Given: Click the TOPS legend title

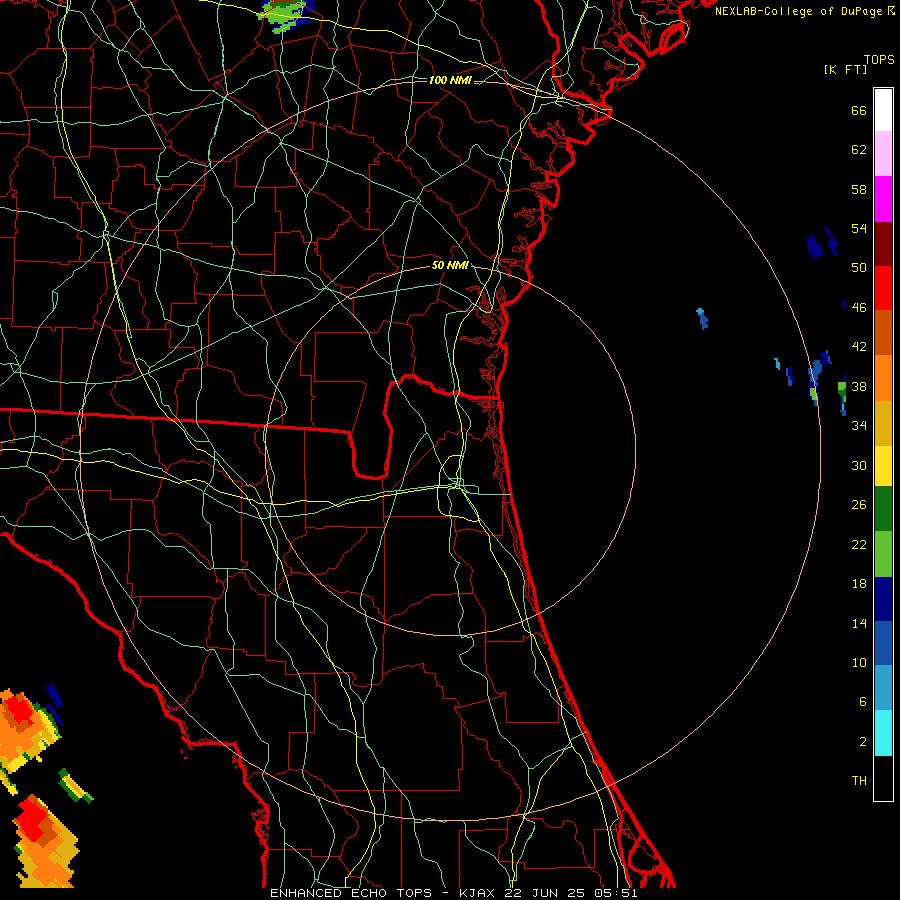Looking at the screenshot, I should (879, 60).
